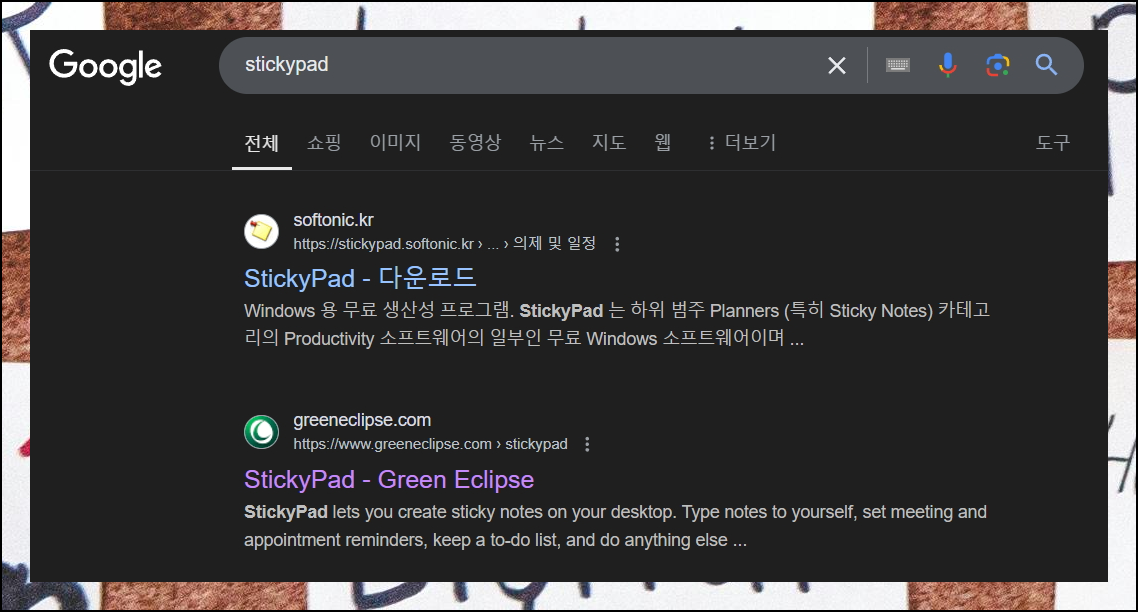This screenshot has width=1138, height=612.
Task: Click the greeneclipse.com favicon
Action: point(261,432)
